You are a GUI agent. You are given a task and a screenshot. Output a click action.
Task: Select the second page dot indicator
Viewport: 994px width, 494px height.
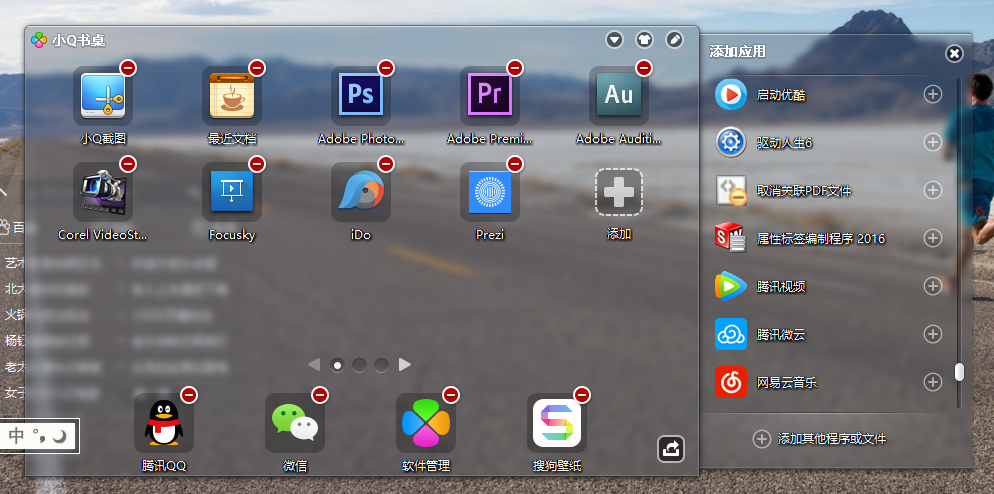[x=359, y=365]
